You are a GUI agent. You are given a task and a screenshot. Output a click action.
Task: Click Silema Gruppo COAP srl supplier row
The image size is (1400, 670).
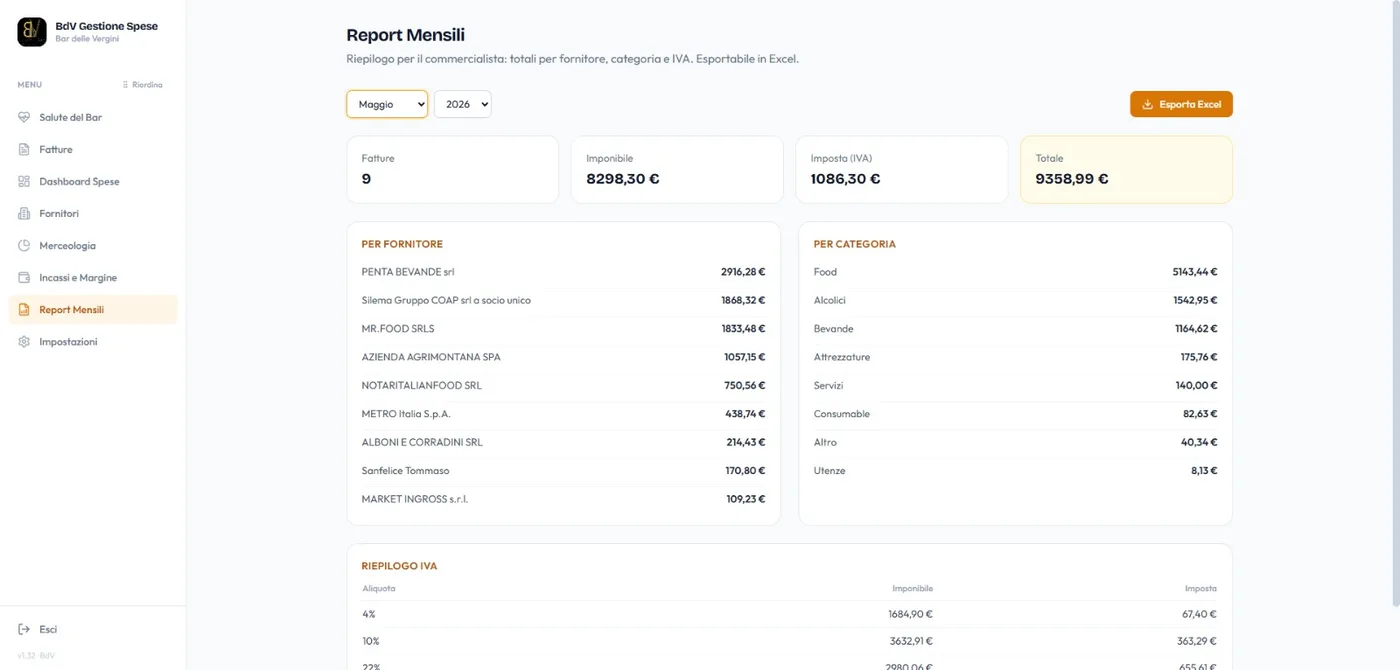click(563, 300)
